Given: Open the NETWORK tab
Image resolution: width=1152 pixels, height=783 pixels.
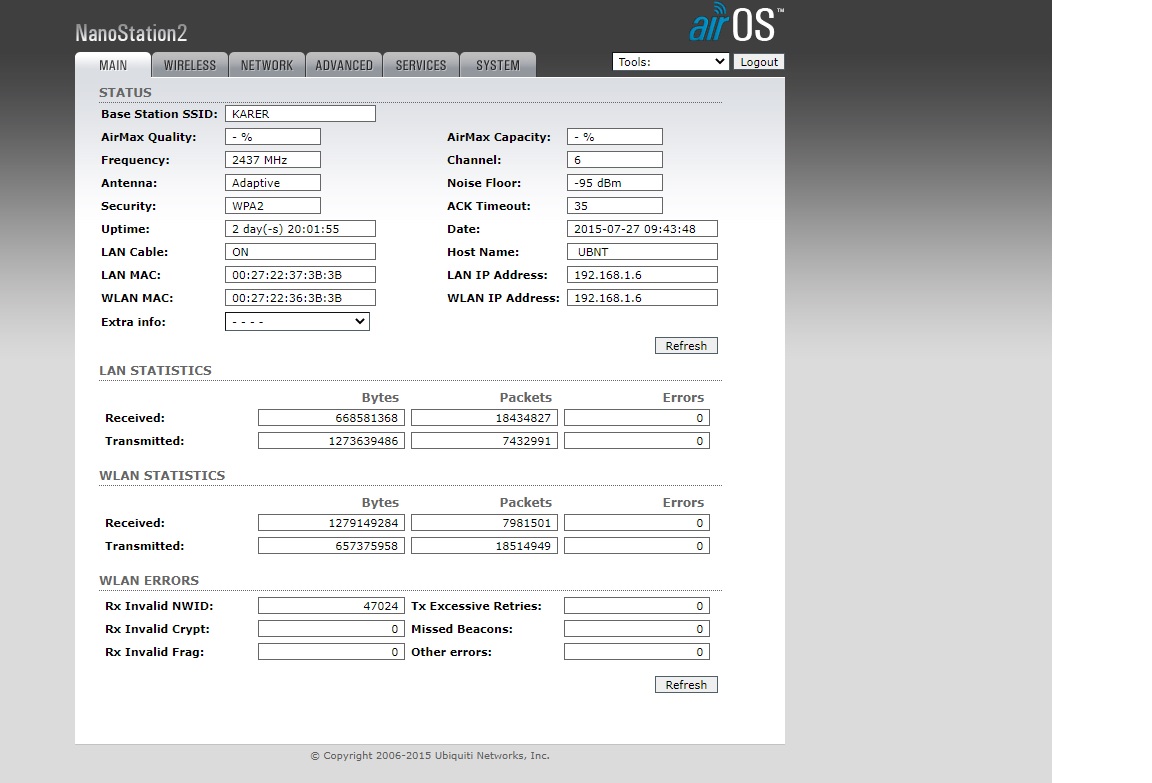Looking at the screenshot, I should click(x=267, y=65).
